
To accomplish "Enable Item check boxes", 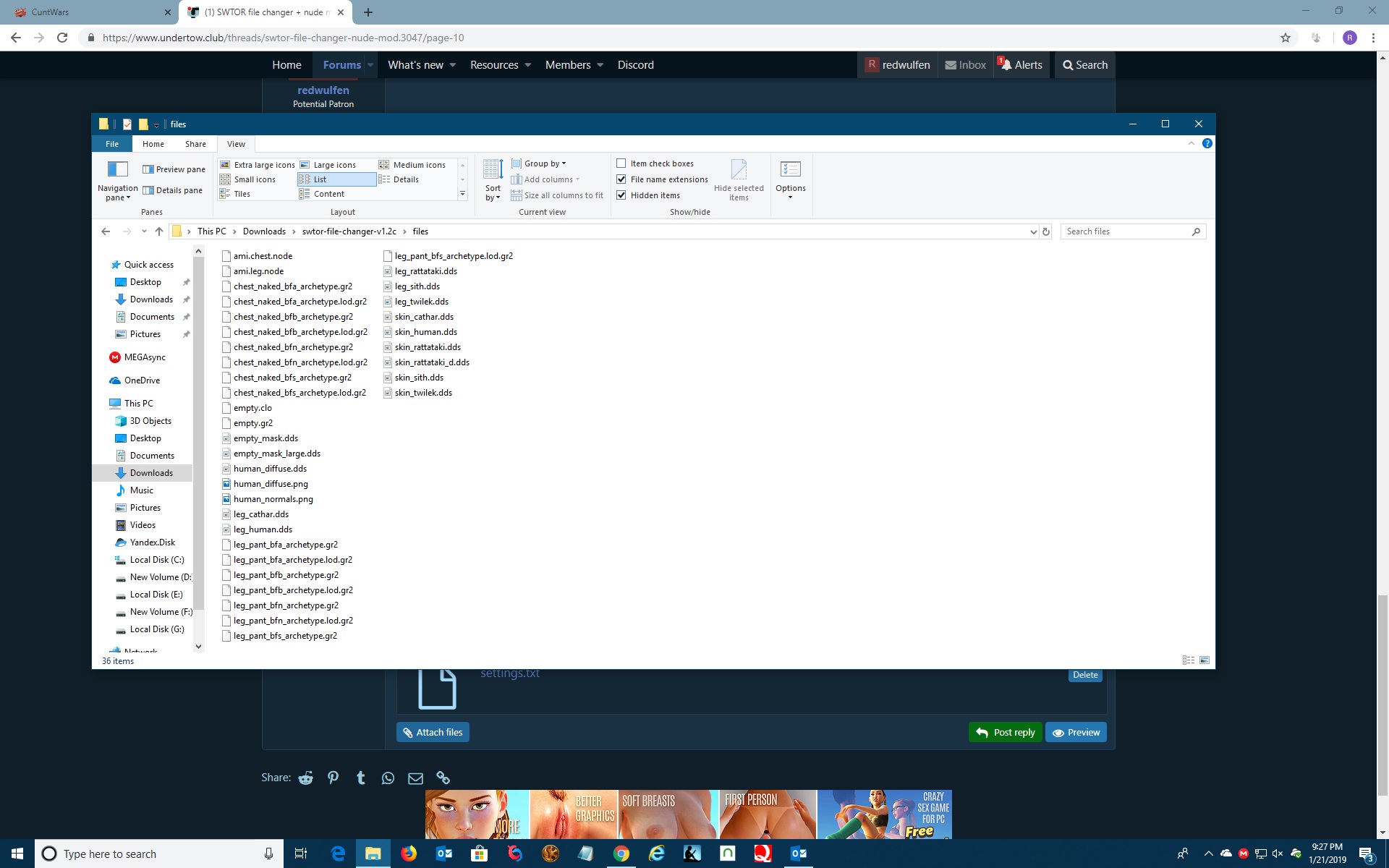I will [621, 163].
